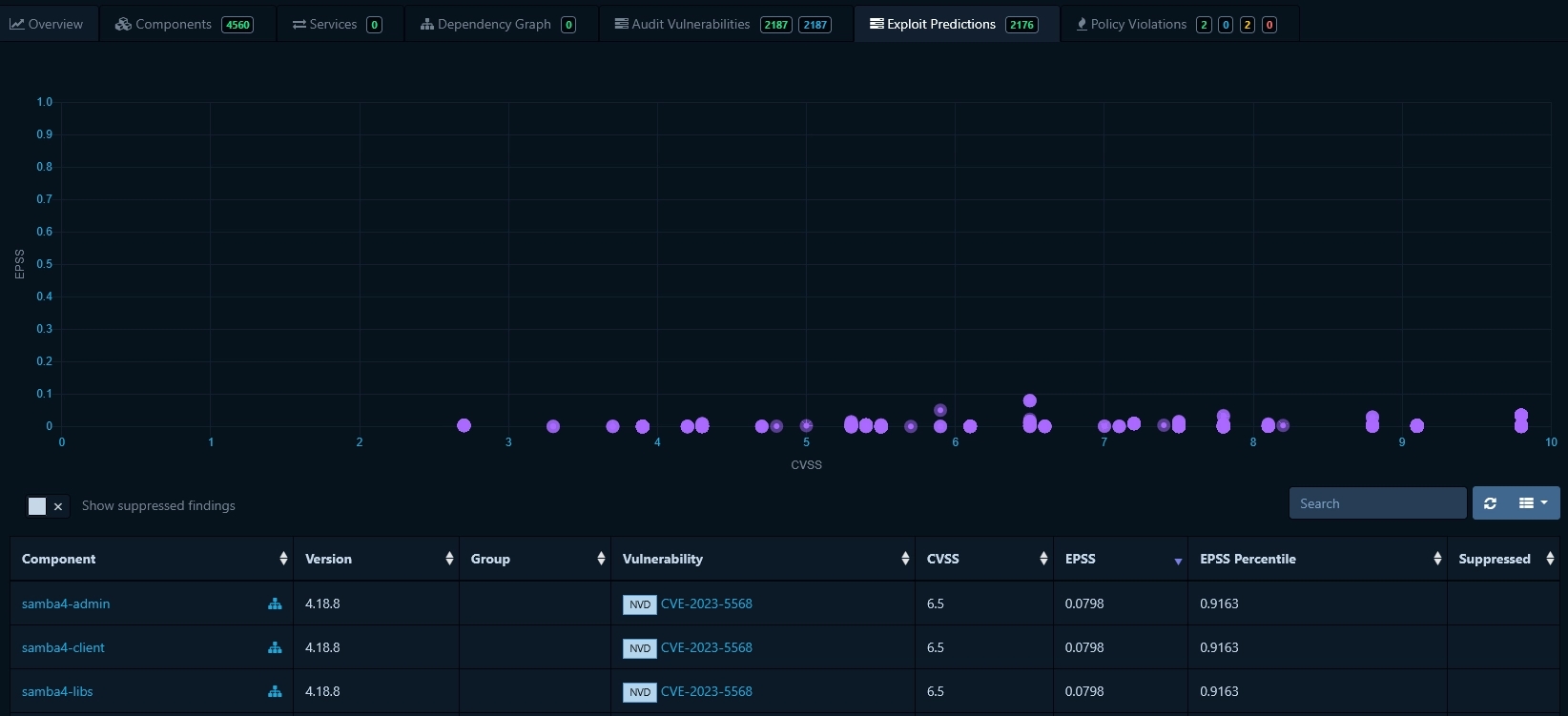This screenshot has width=1568, height=716.
Task: Open the samba4-client component link
Action: pos(63,647)
